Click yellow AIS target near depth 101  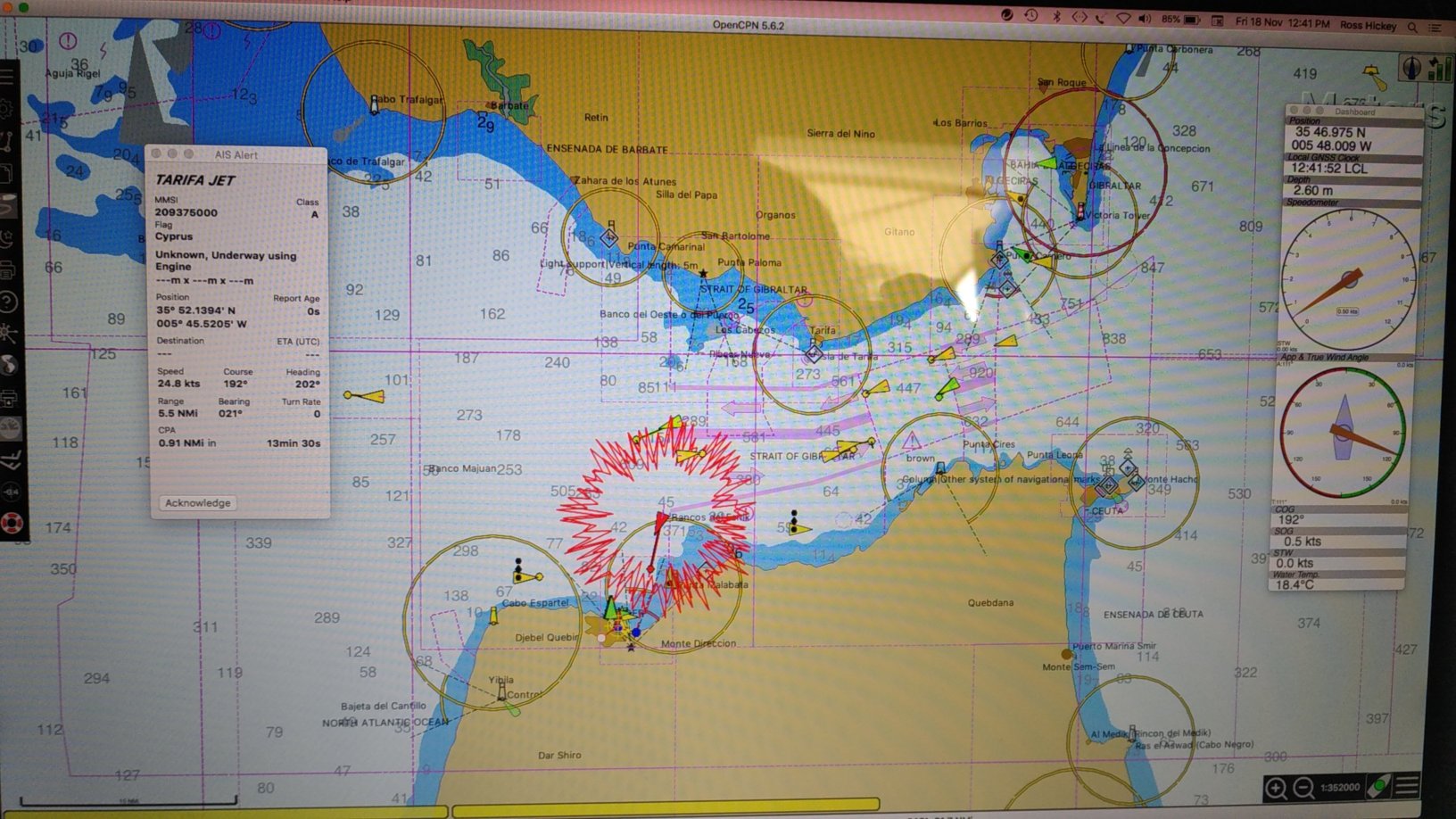pos(365,395)
